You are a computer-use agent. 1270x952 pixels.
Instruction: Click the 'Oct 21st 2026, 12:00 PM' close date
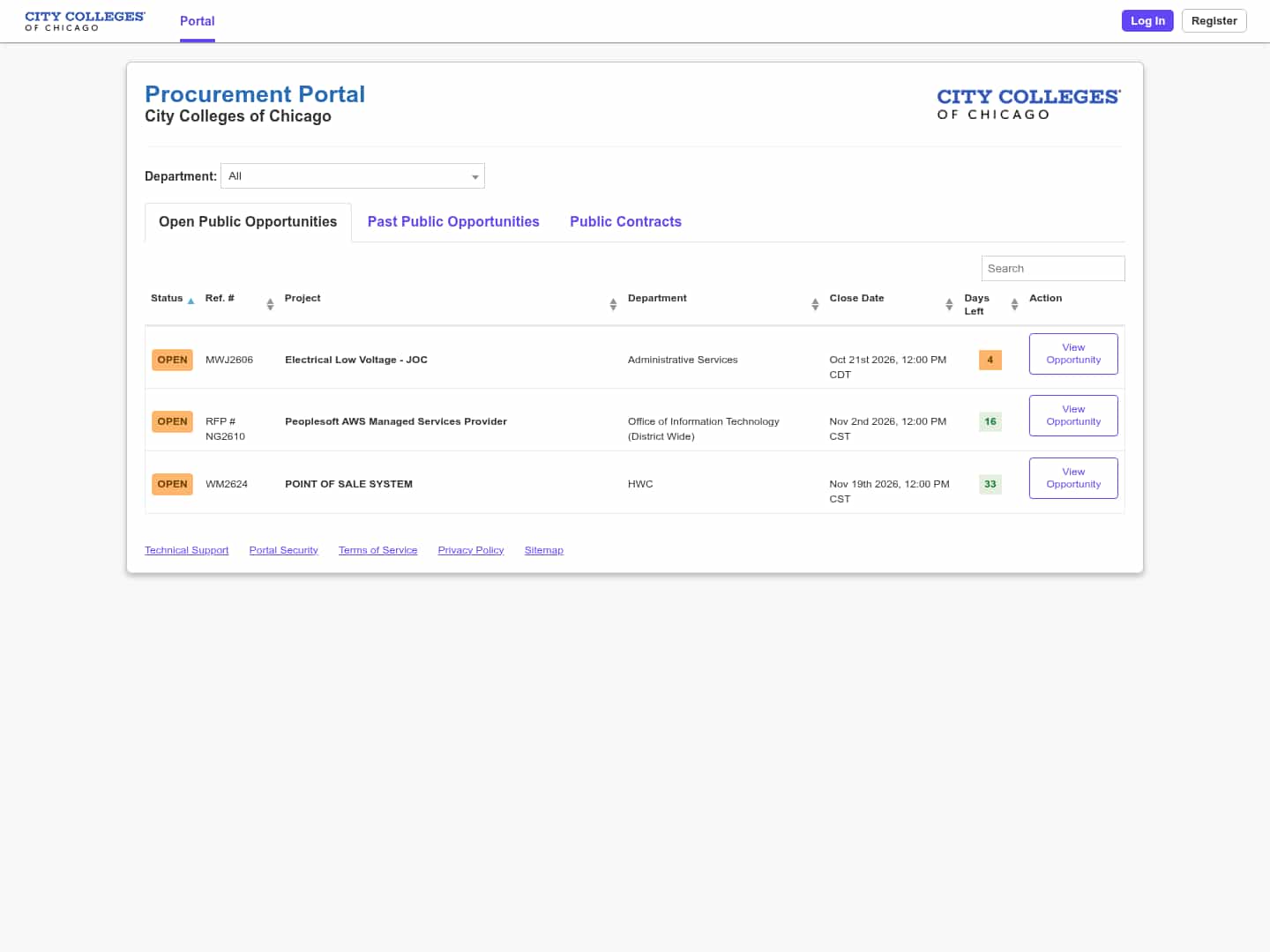[888, 367]
